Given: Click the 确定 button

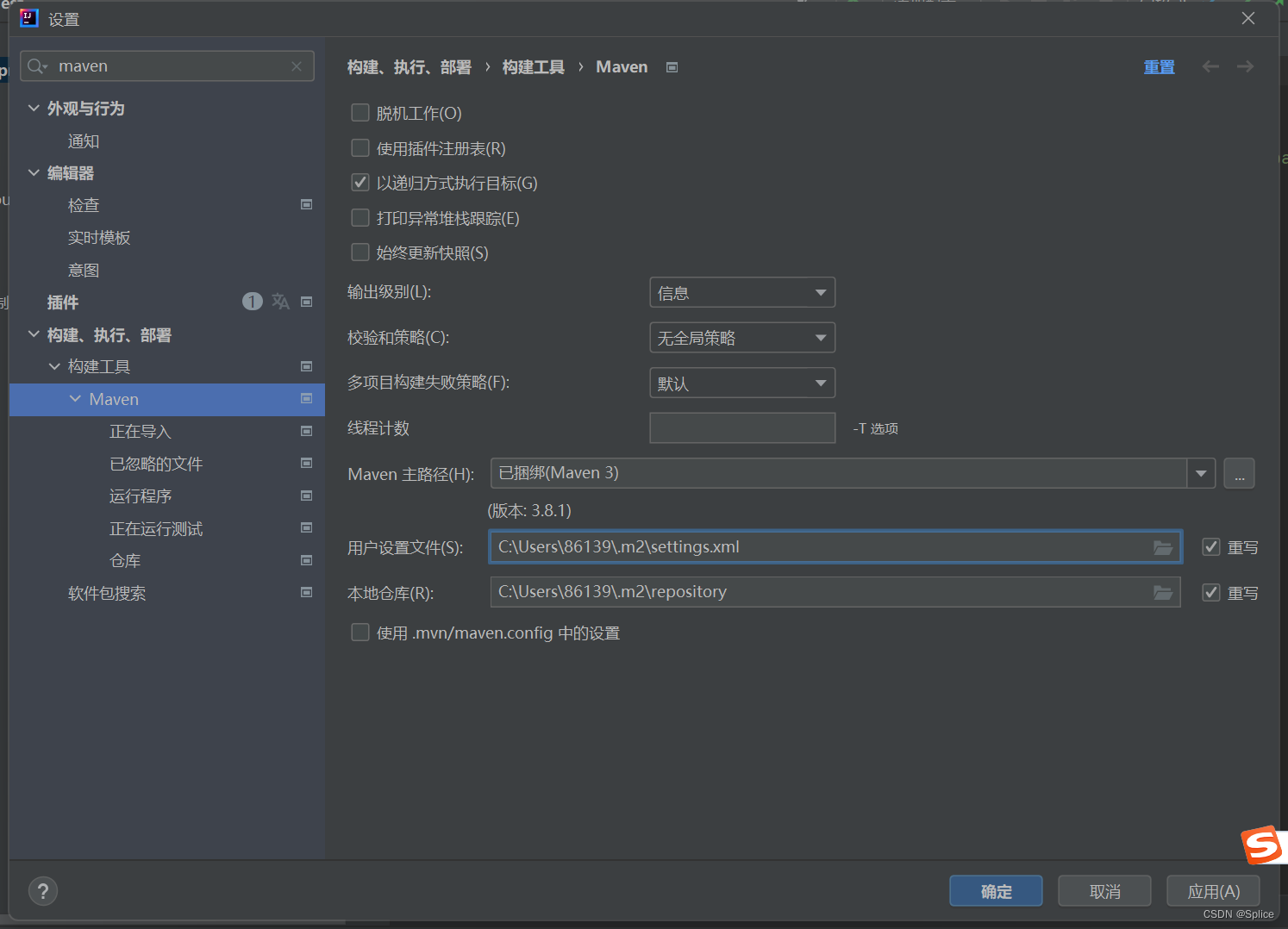Looking at the screenshot, I should click(x=996, y=891).
